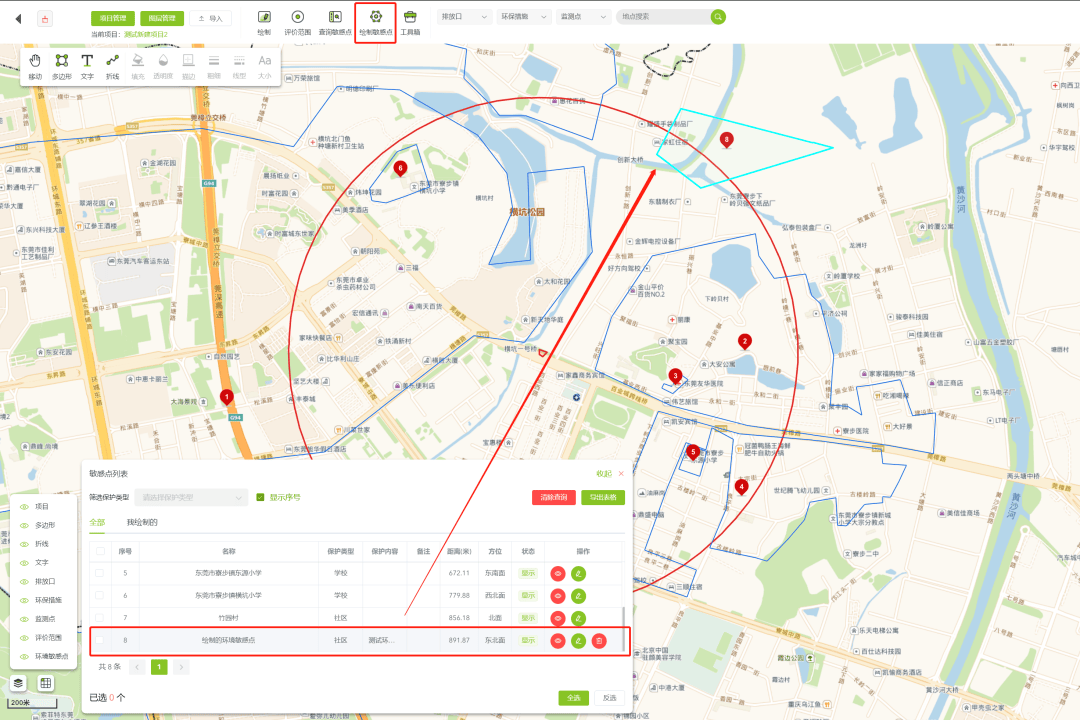Select the 折线 polyline tool
This screenshot has height=720, width=1080.
[112, 65]
